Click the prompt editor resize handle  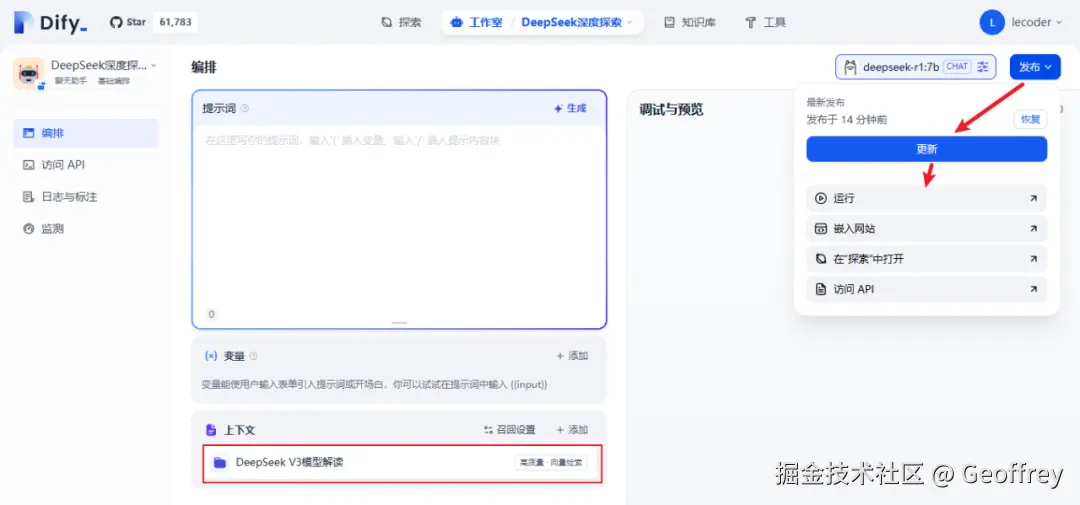click(399, 322)
